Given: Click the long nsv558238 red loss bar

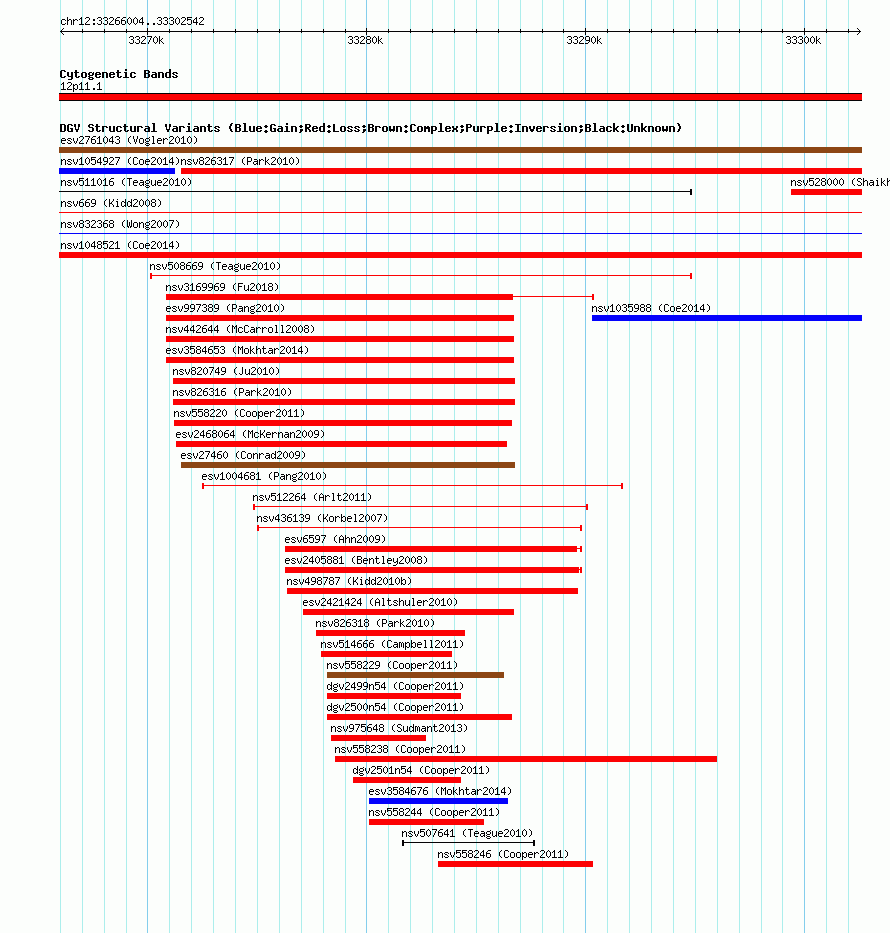Looking at the screenshot, I should pos(526,759).
